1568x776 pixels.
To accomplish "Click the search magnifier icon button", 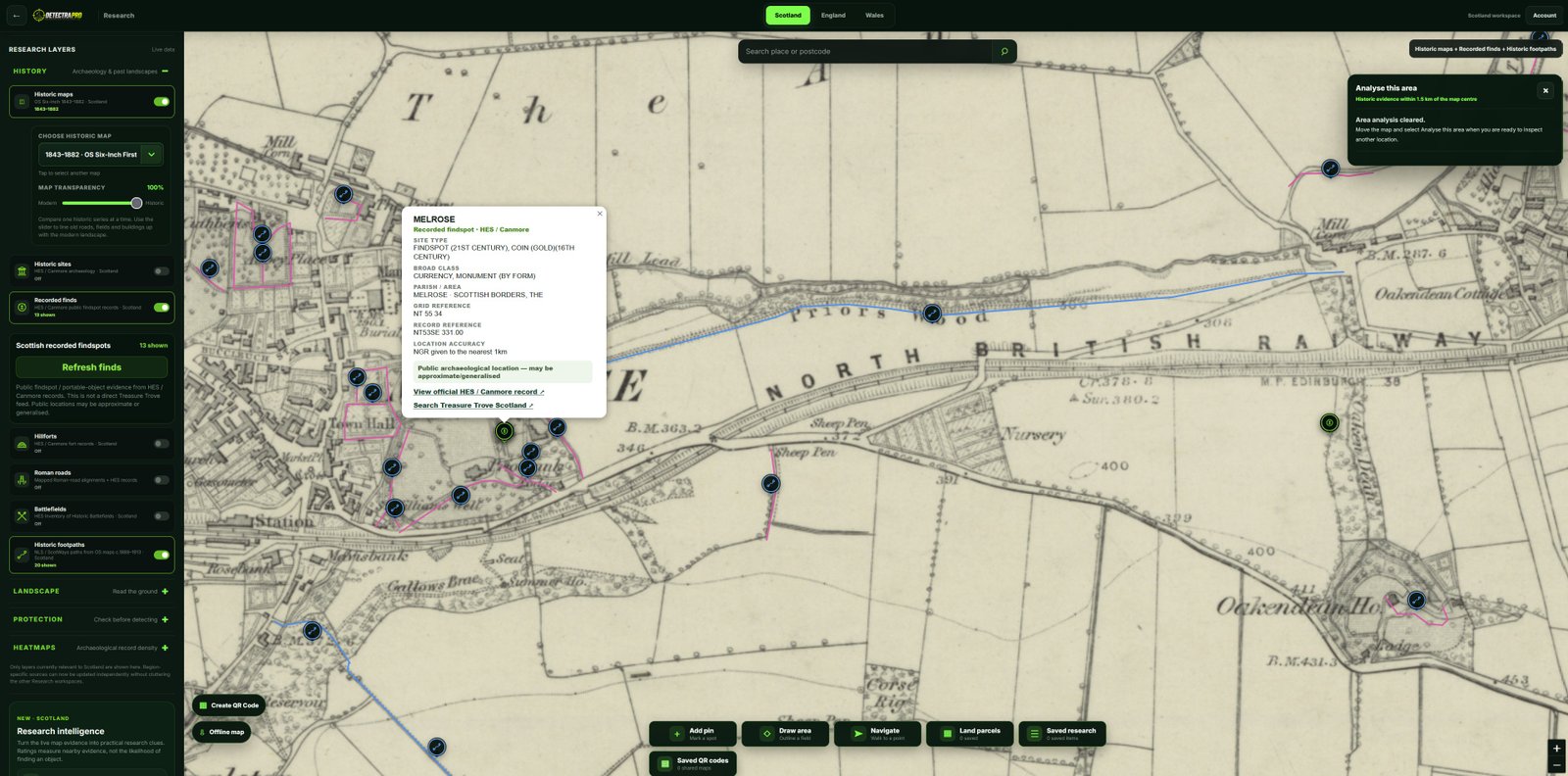I will point(1004,52).
